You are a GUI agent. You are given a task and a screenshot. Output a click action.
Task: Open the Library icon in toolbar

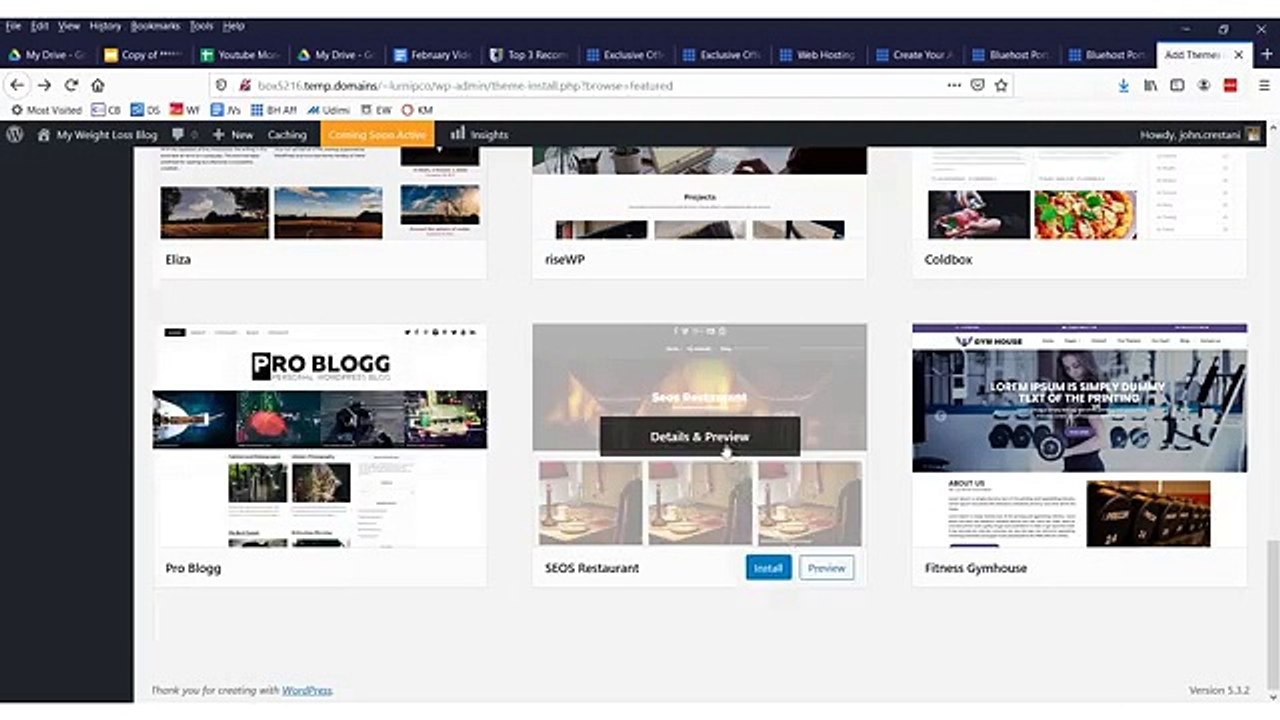[1151, 86]
